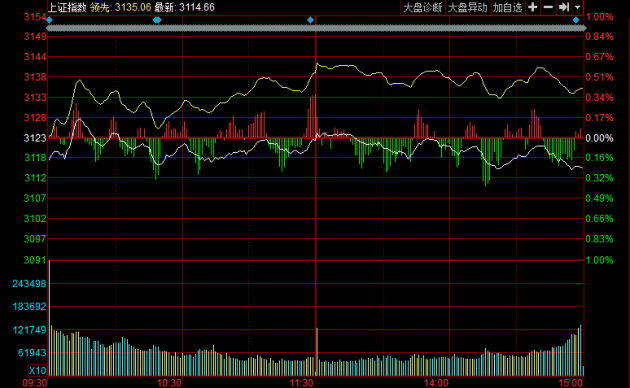Screen dimensions: 630x388
Task: Click the 121749 volume axis label
Action: click(x=29, y=330)
